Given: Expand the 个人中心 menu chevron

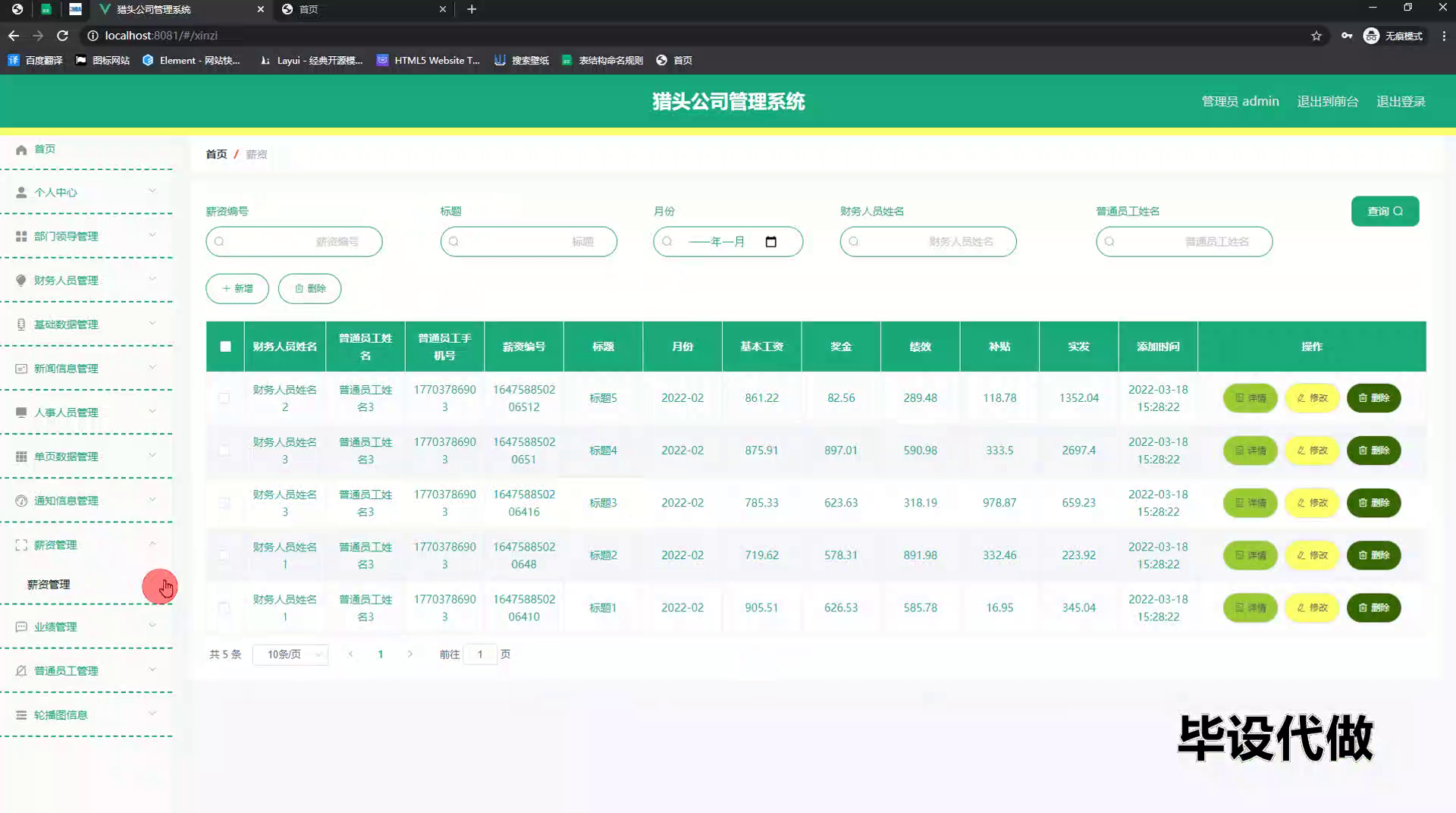Looking at the screenshot, I should [x=152, y=191].
